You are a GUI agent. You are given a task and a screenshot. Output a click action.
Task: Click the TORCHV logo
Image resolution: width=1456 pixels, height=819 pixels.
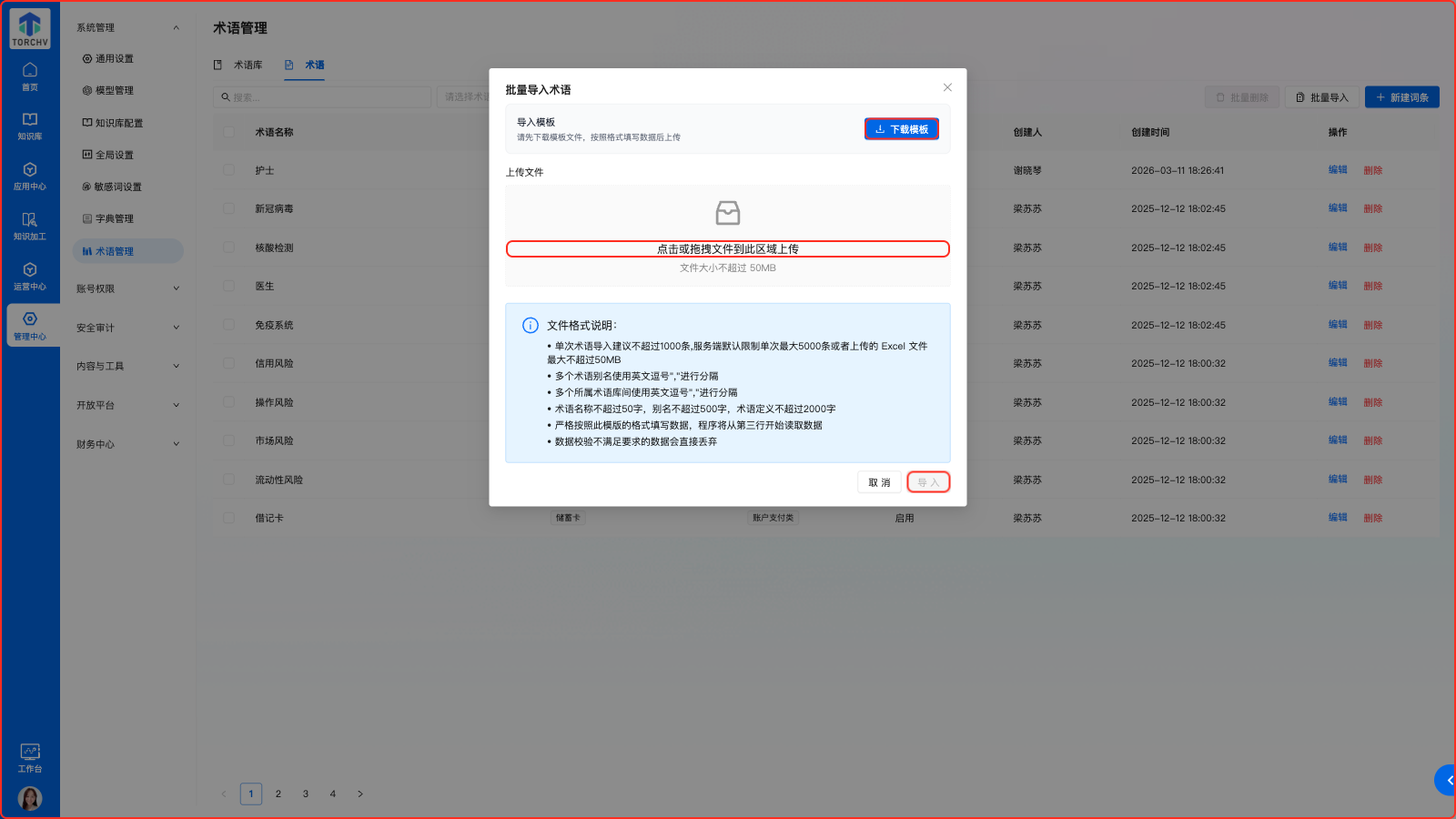[x=29, y=27]
